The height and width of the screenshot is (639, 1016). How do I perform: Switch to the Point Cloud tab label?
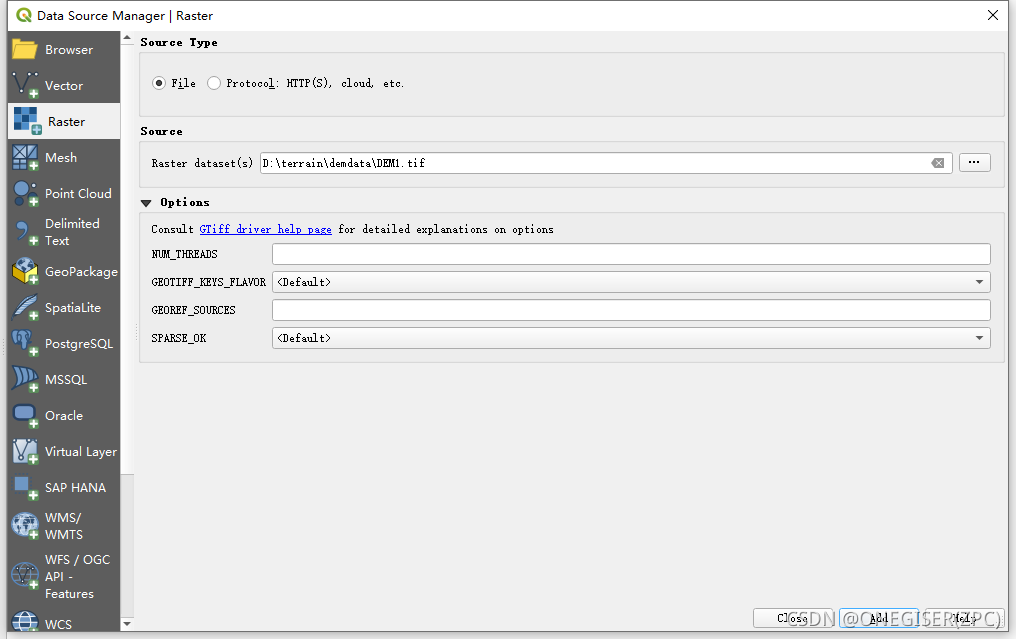(78, 193)
